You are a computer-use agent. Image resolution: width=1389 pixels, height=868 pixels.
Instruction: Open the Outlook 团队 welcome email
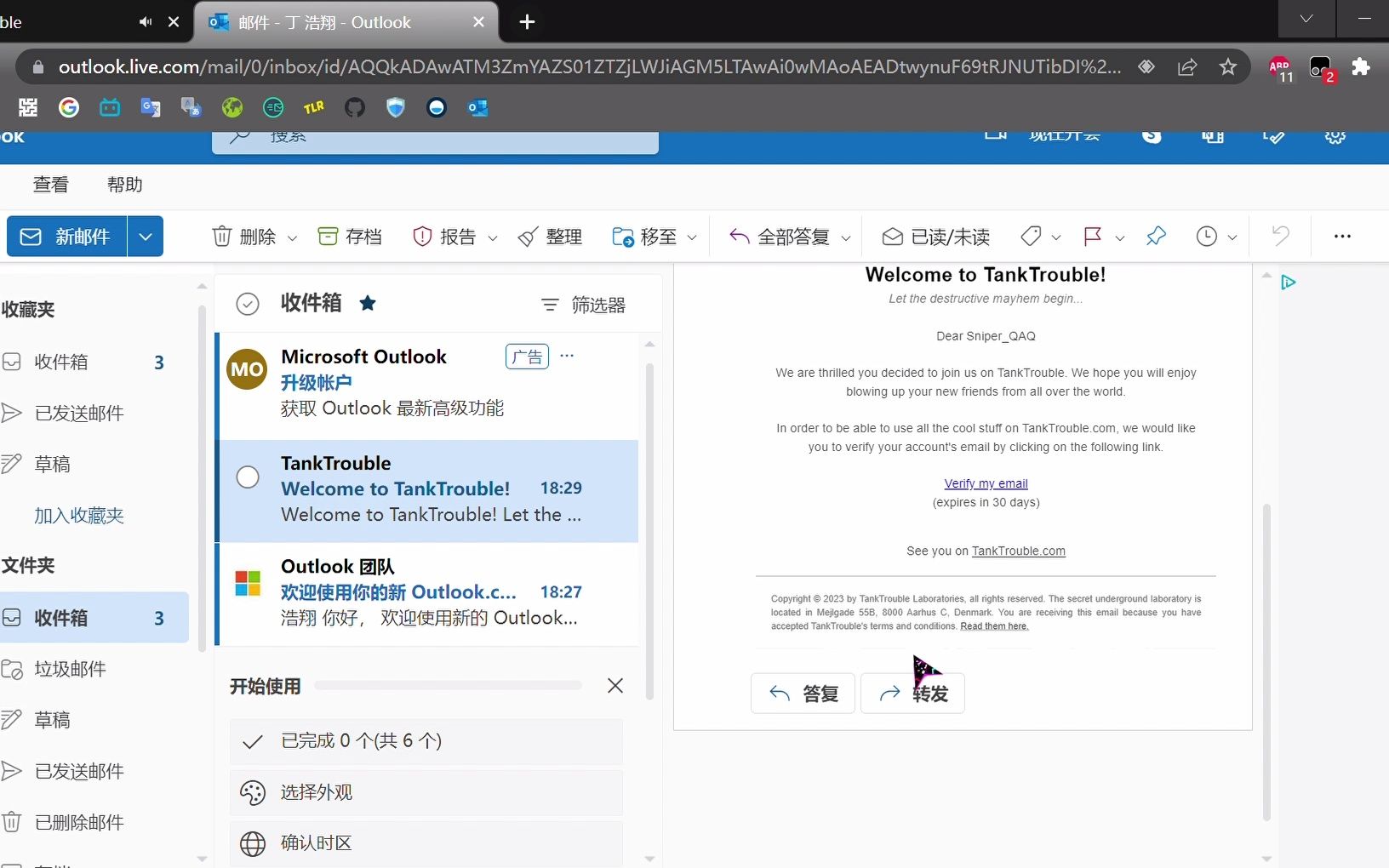point(428,593)
